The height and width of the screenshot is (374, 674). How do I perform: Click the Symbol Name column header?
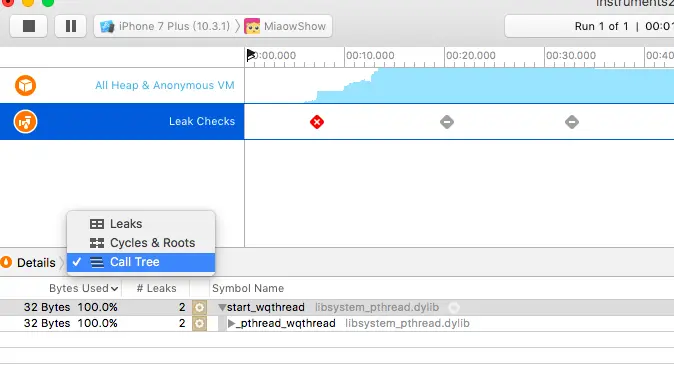pyautogui.click(x=248, y=288)
